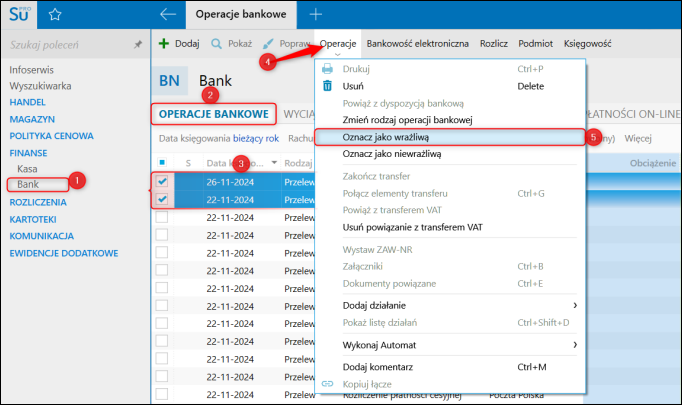The height and width of the screenshot is (405, 682).
Task: Open favorites via the star icon
Action: (x=55, y=14)
